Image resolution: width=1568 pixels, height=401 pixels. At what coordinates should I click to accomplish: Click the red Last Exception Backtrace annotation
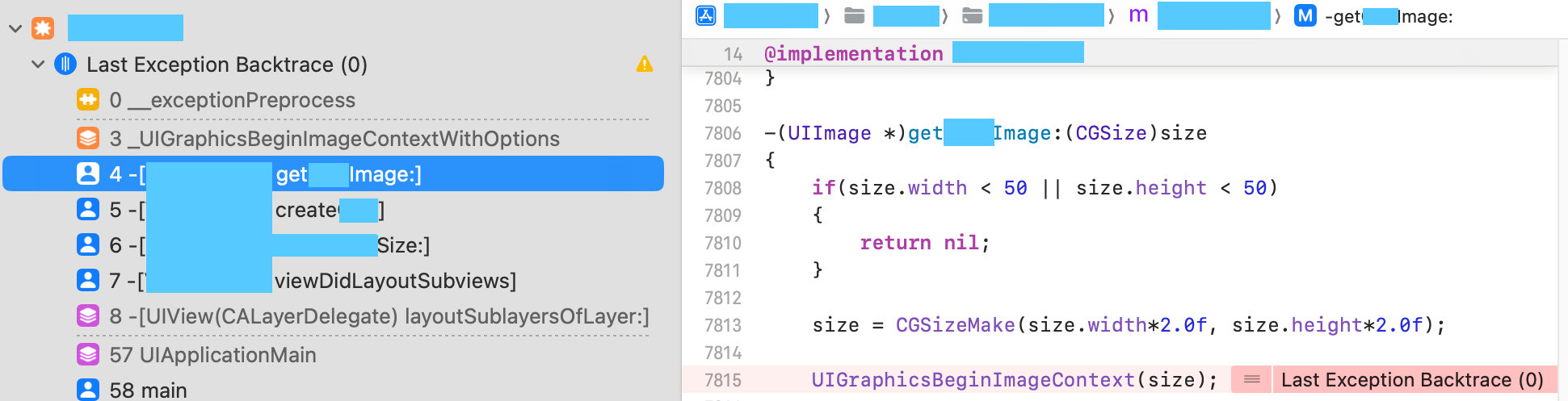point(1412,380)
